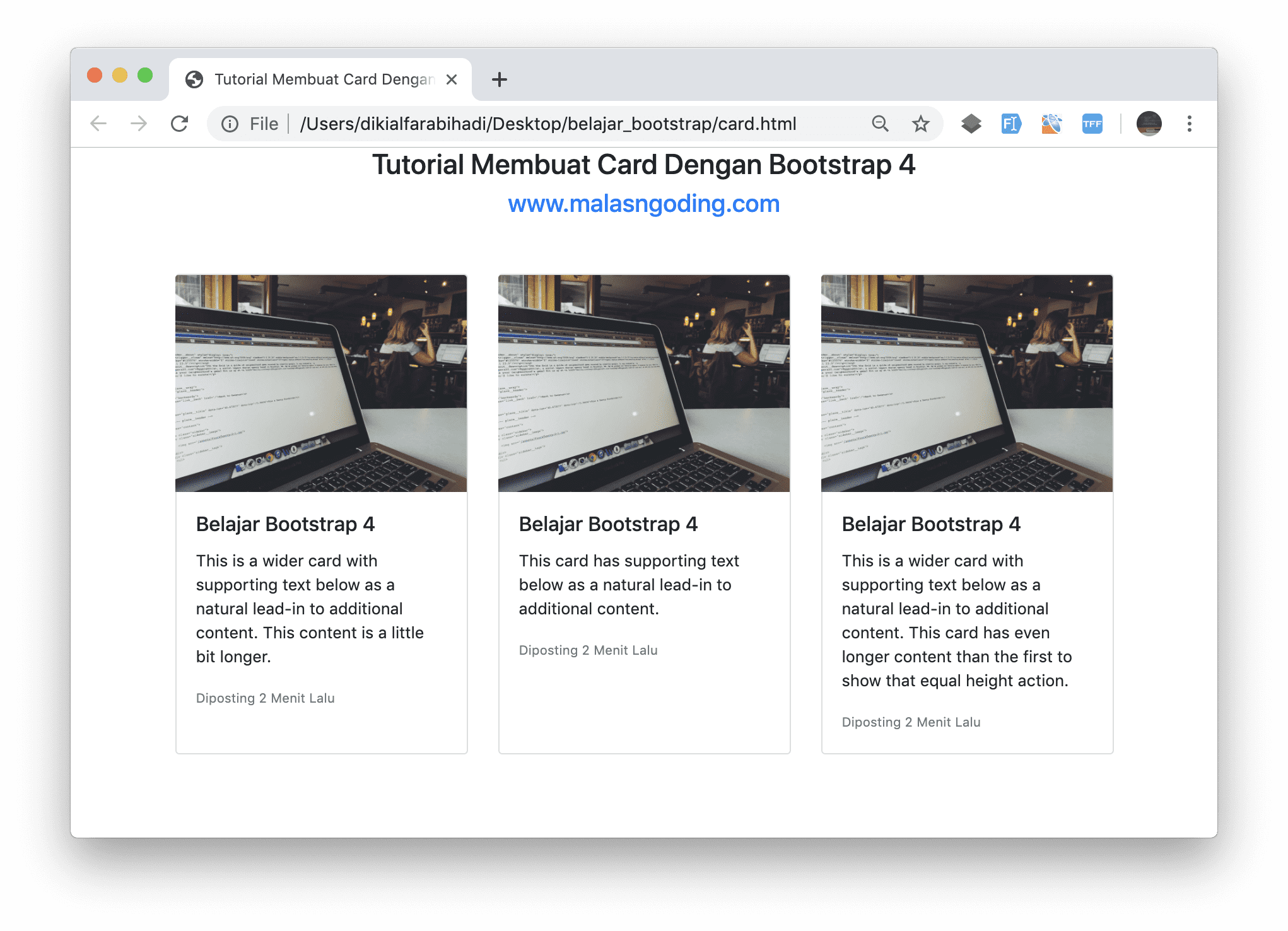Image resolution: width=1288 pixels, height=931 pixels.
Task: Open the Chrome profile avatar
Action: [x=1149, y=124]
